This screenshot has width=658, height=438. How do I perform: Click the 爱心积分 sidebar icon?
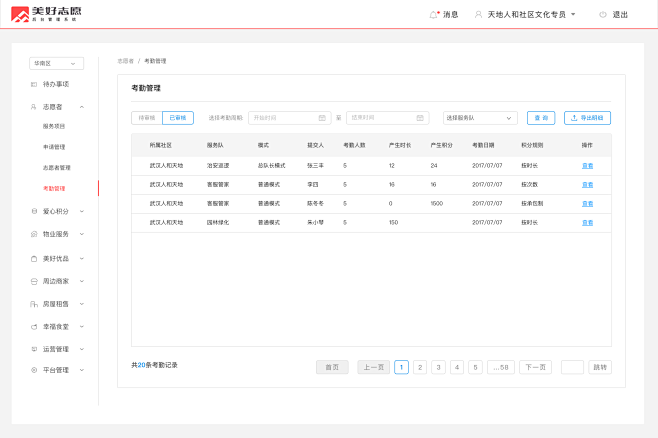coord(34,211)
